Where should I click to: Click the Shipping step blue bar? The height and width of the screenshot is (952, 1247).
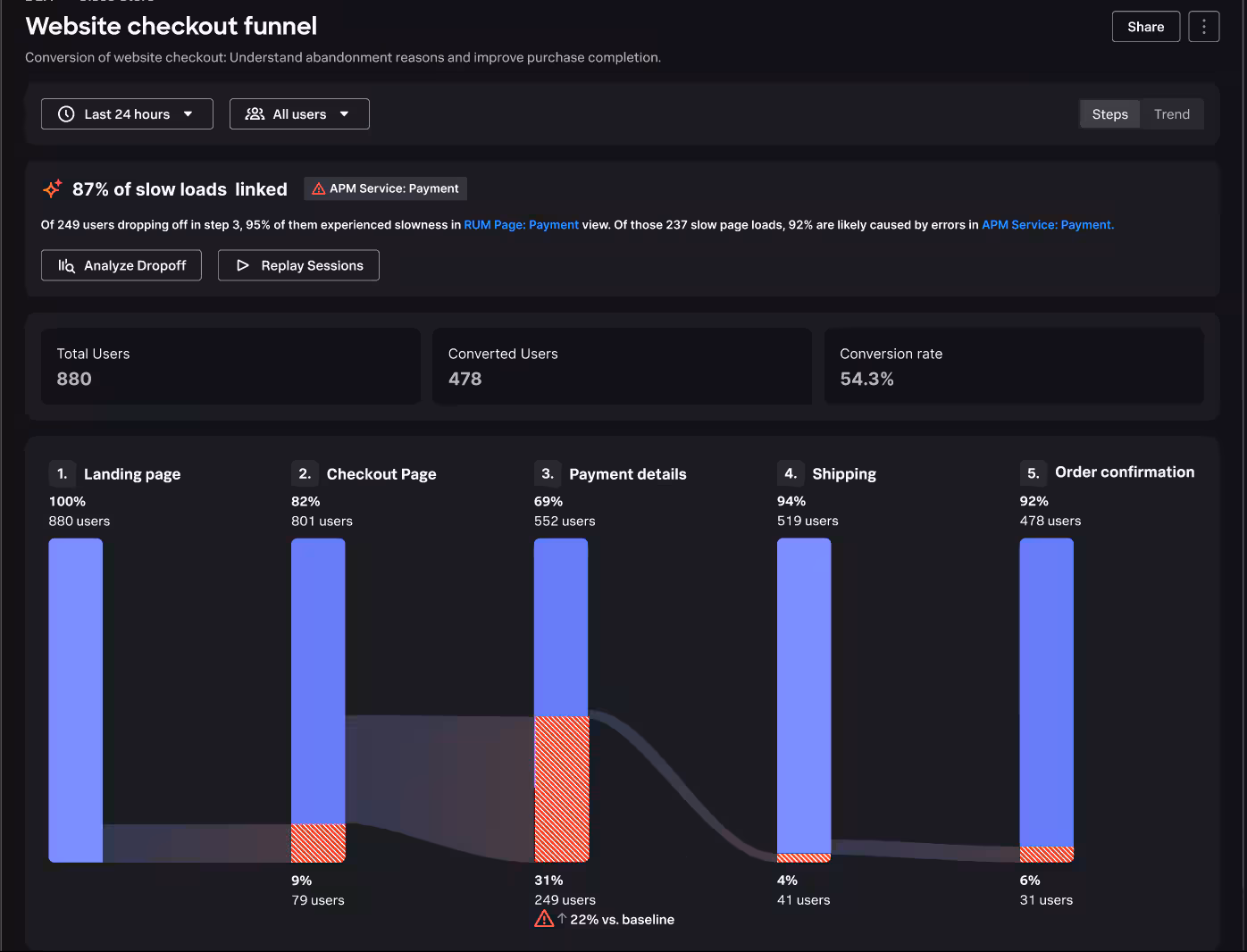click(x=803, y=695)
